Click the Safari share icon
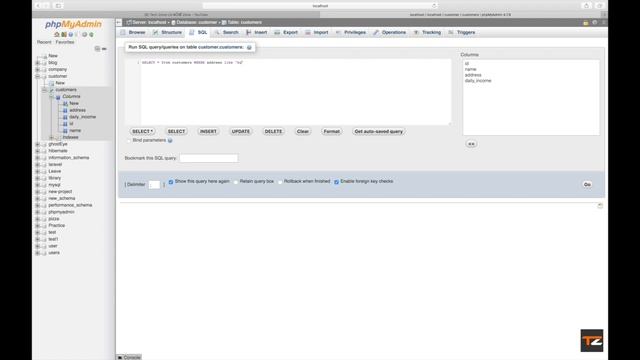 587,6
